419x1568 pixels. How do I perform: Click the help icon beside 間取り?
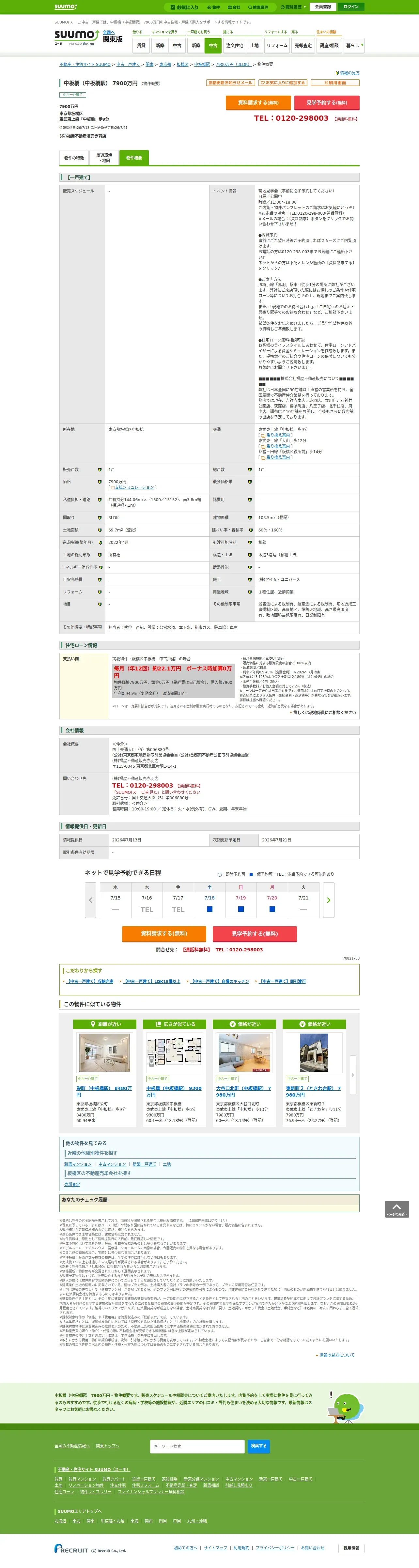tap(100, 518)
